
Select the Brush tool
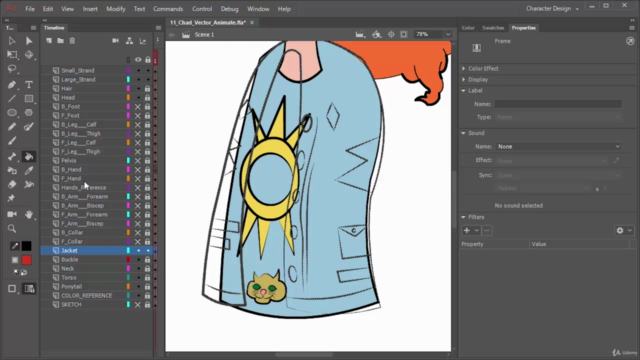pyautogui.click(x=12, y=141)
